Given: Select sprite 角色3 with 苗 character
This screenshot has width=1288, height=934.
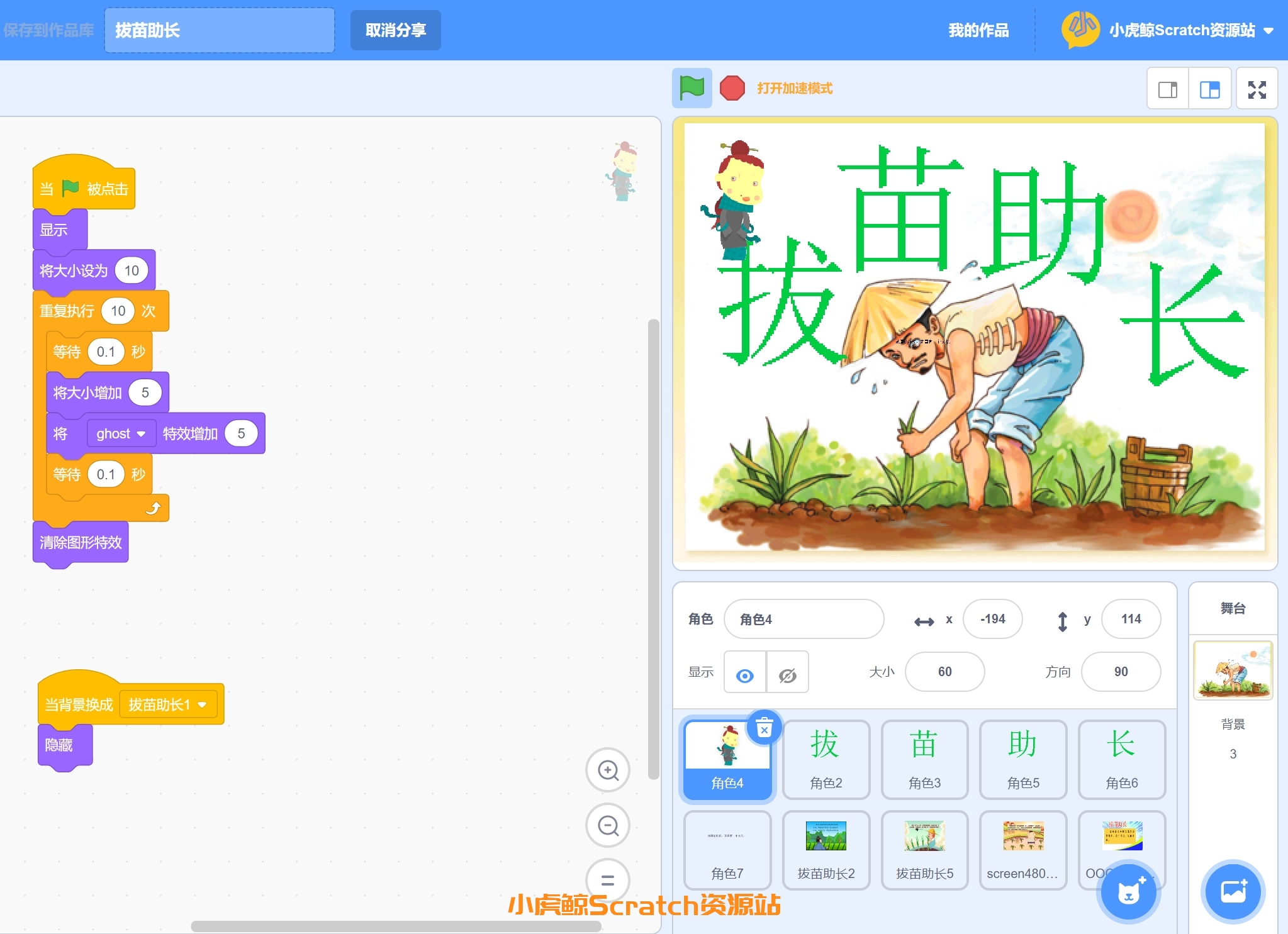Looking at the screenshot, I should tap(924, 760).
